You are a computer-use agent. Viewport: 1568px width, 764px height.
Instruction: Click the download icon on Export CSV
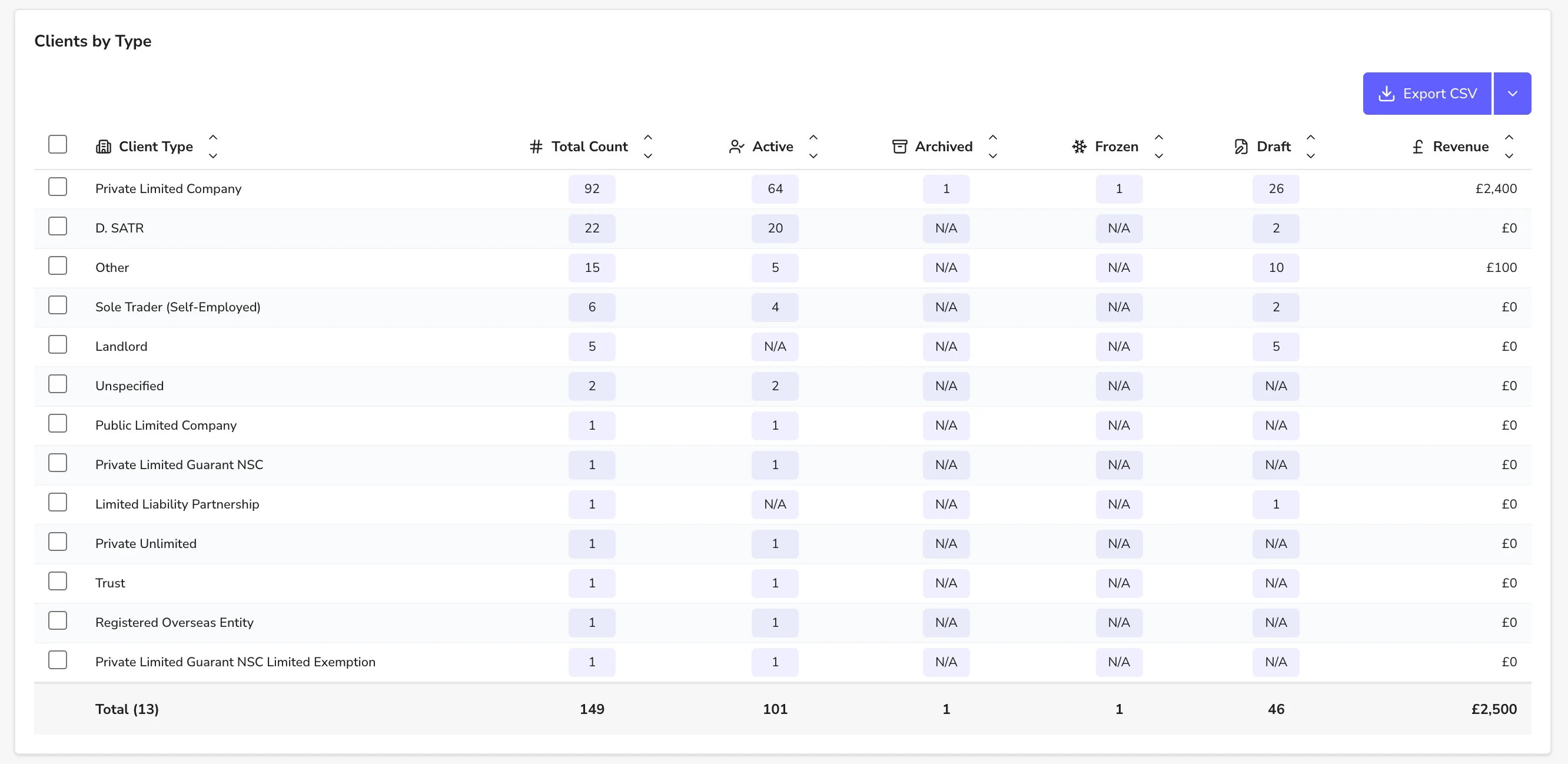tap(1387, 94)
